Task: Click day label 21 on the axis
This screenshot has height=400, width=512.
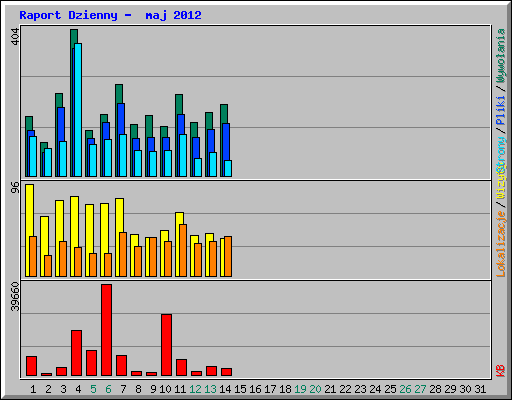Action: pyautogui.click(x=330, y=389)
